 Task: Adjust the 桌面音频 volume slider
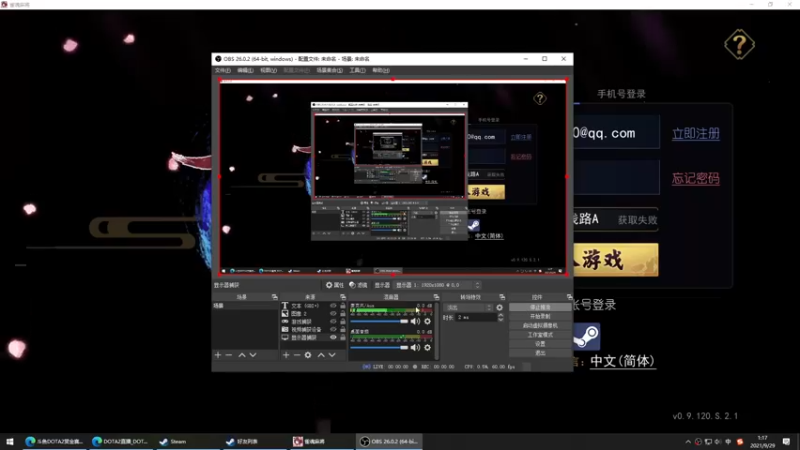(380, 347)
